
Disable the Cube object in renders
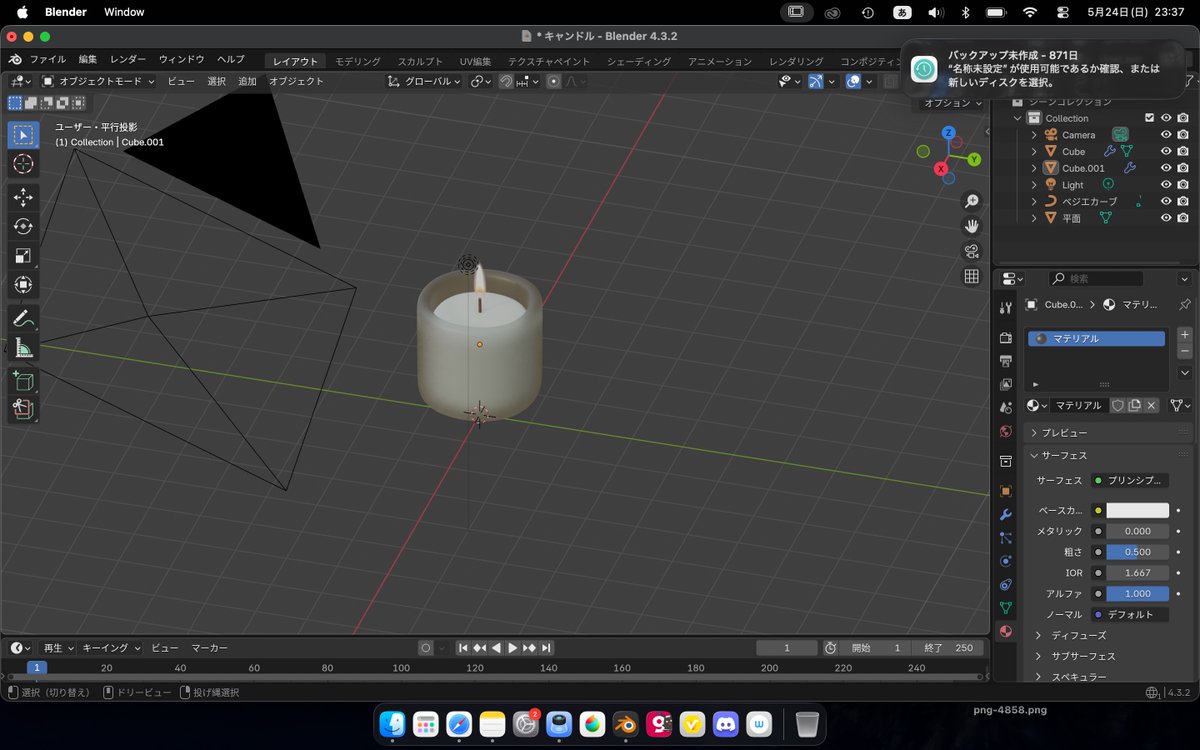1183,152
